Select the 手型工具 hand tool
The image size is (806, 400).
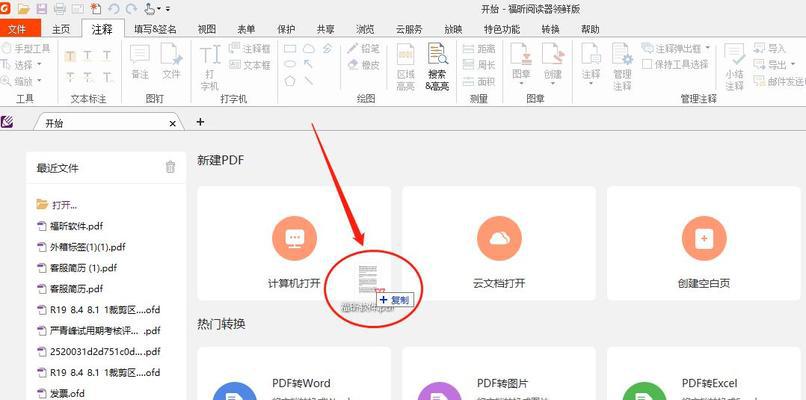(x=26, y=49)
